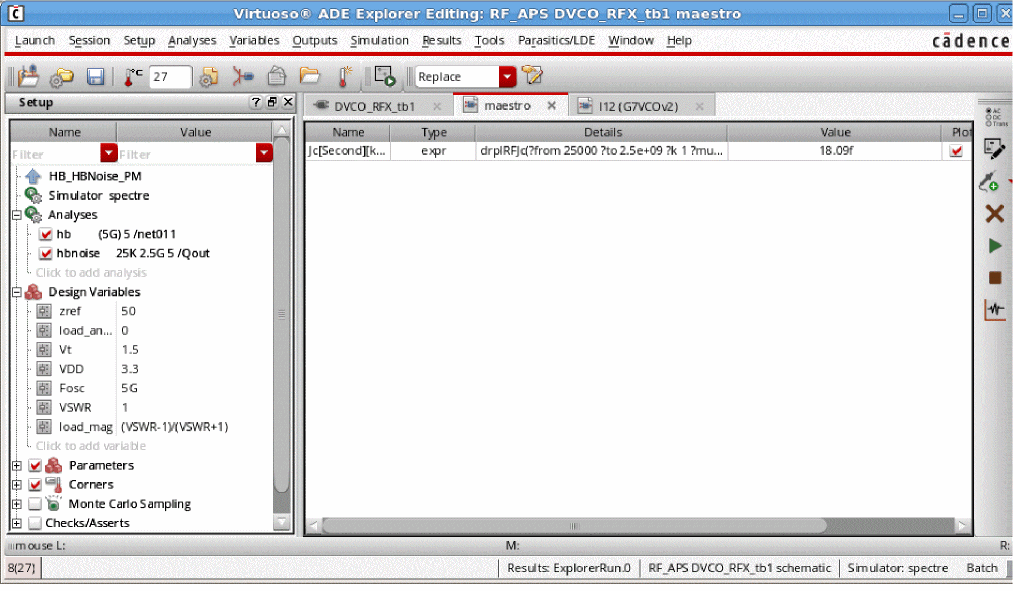Image resolution: width=1013 pixels, height=591 pixels.
Task: Click the run-with-results green play window icon
Action: pos(384,76)
